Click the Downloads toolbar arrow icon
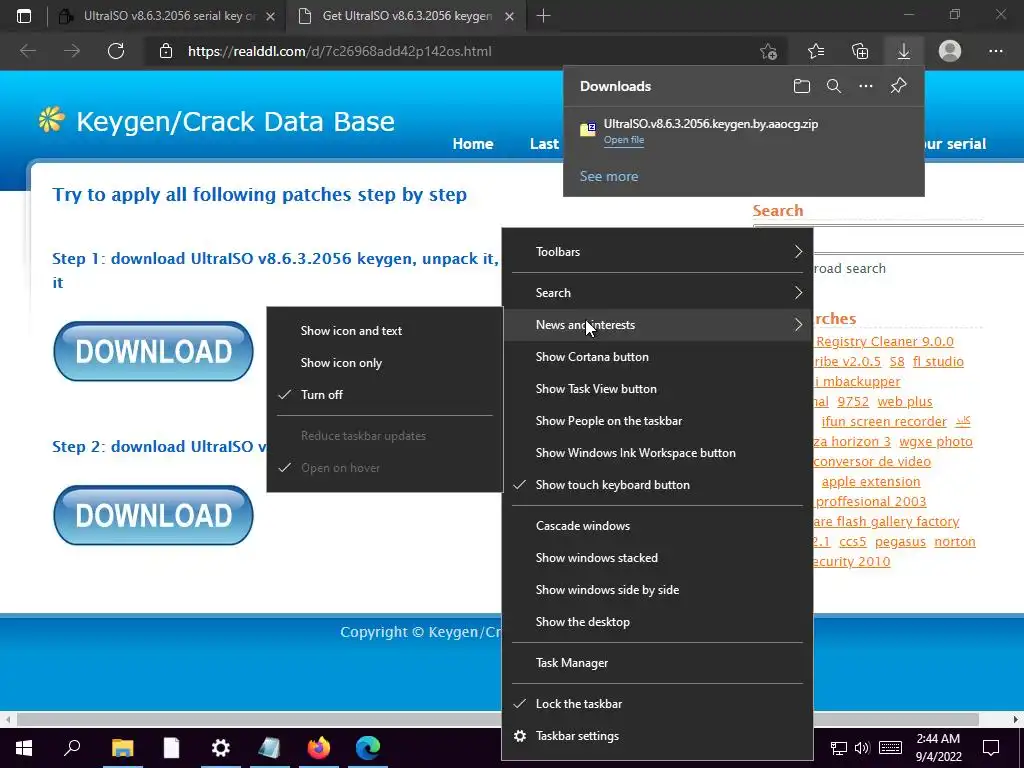The image size is (1024, 768). point(904,51)
